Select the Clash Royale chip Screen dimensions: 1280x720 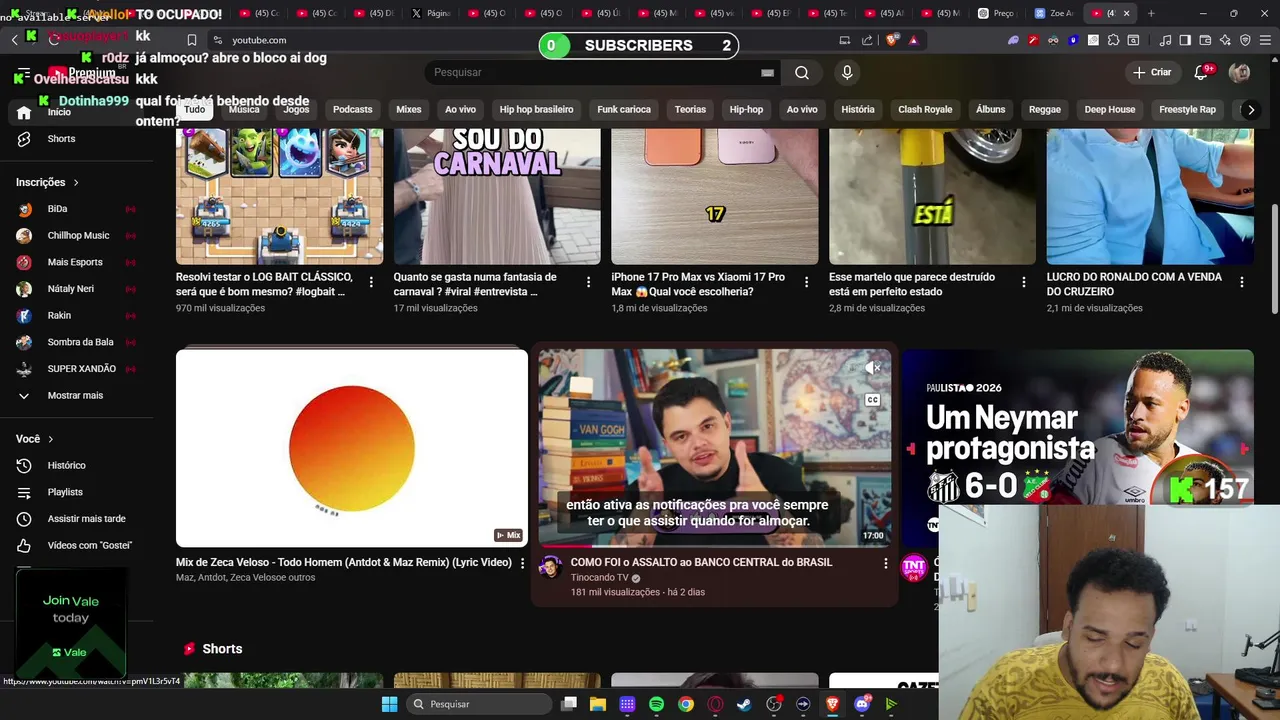[925, 109]
